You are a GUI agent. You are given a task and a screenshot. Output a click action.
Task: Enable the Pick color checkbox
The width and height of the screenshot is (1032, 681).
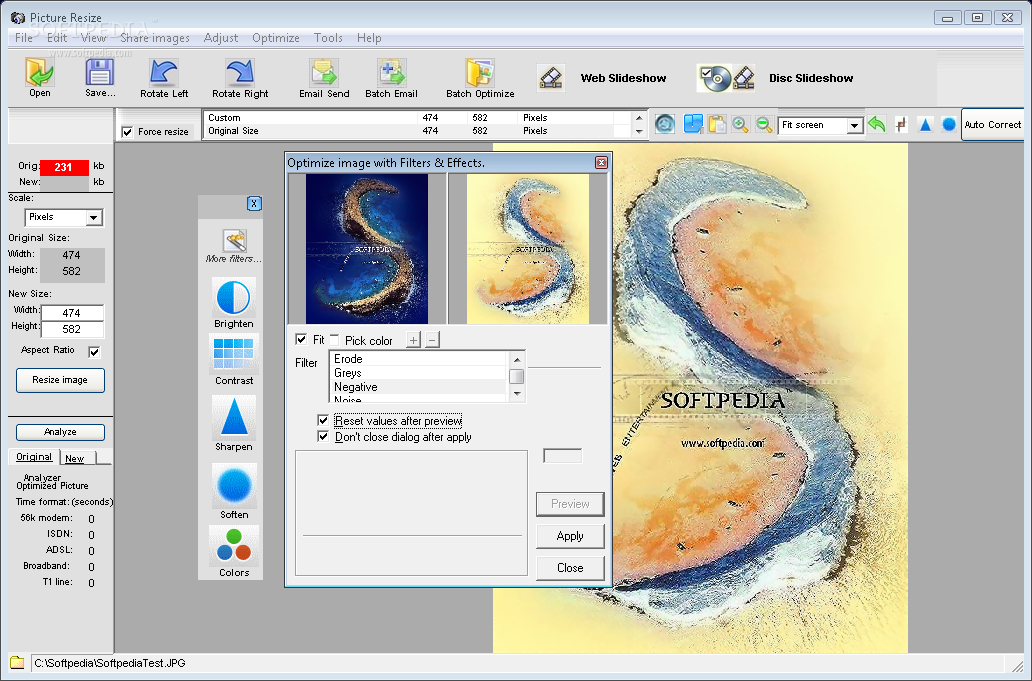click(x=334, y=340)
